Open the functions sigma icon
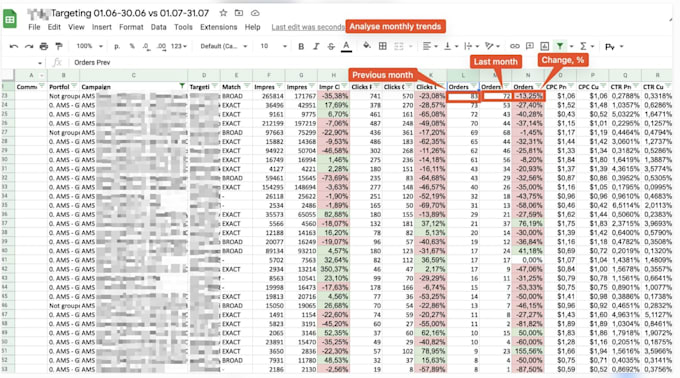Screen dimensions: 680x378 (x=583, y=46)
